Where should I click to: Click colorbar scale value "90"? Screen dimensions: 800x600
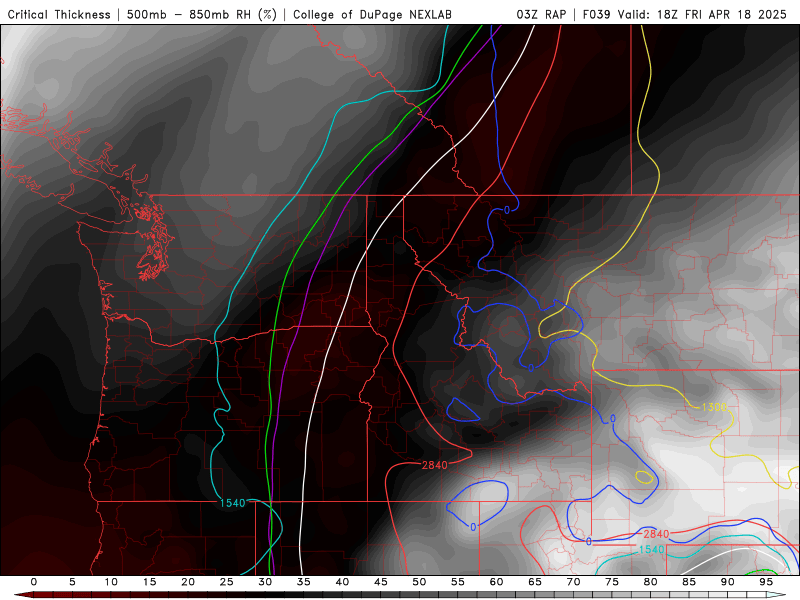pos(728,582)
